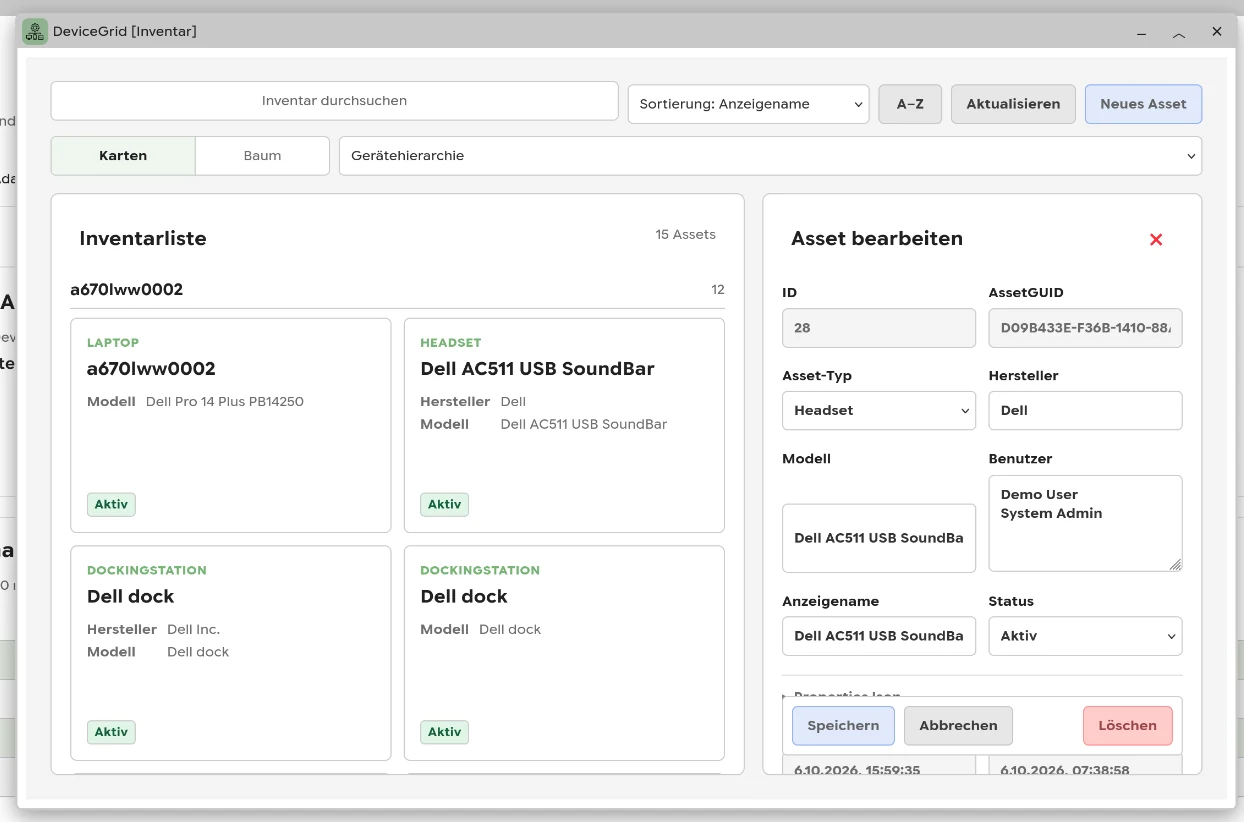Click the Hersteller field containing Dell
Image resolution: width=1244 pixels, height=822 pixels.
point(1085,410)
